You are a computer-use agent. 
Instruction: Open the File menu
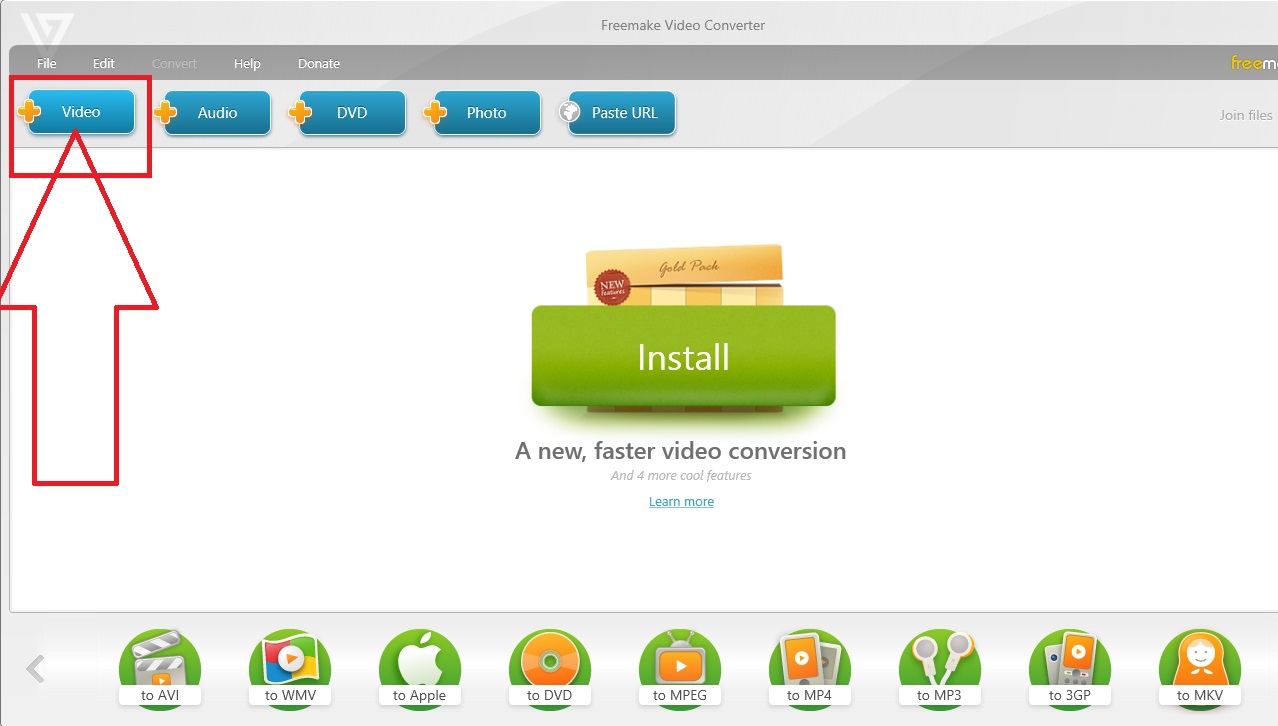coord(47,63)
